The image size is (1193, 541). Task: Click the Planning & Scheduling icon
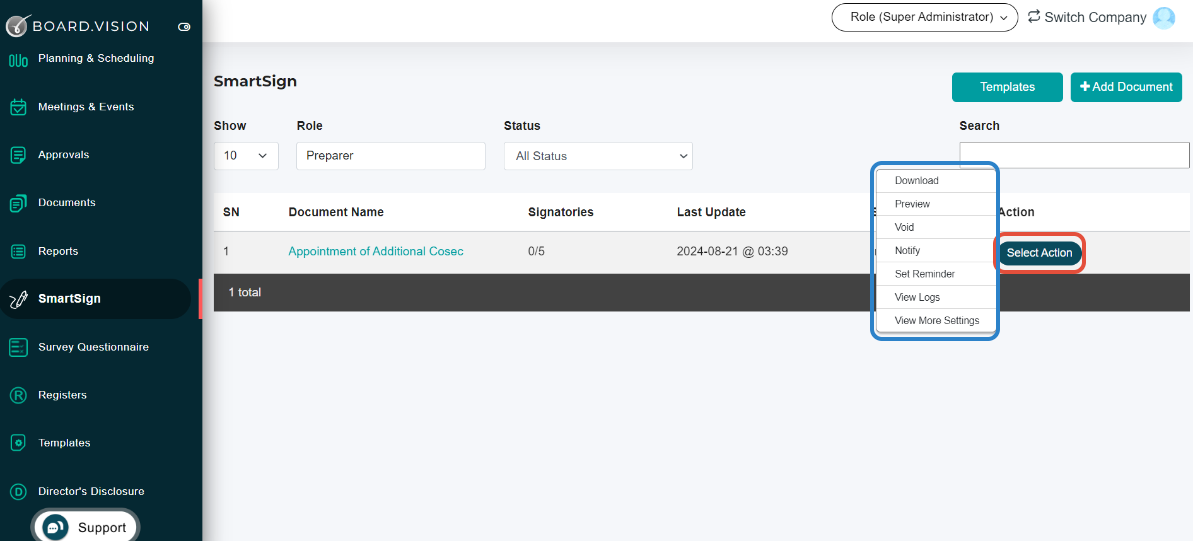tap(18, 59)
